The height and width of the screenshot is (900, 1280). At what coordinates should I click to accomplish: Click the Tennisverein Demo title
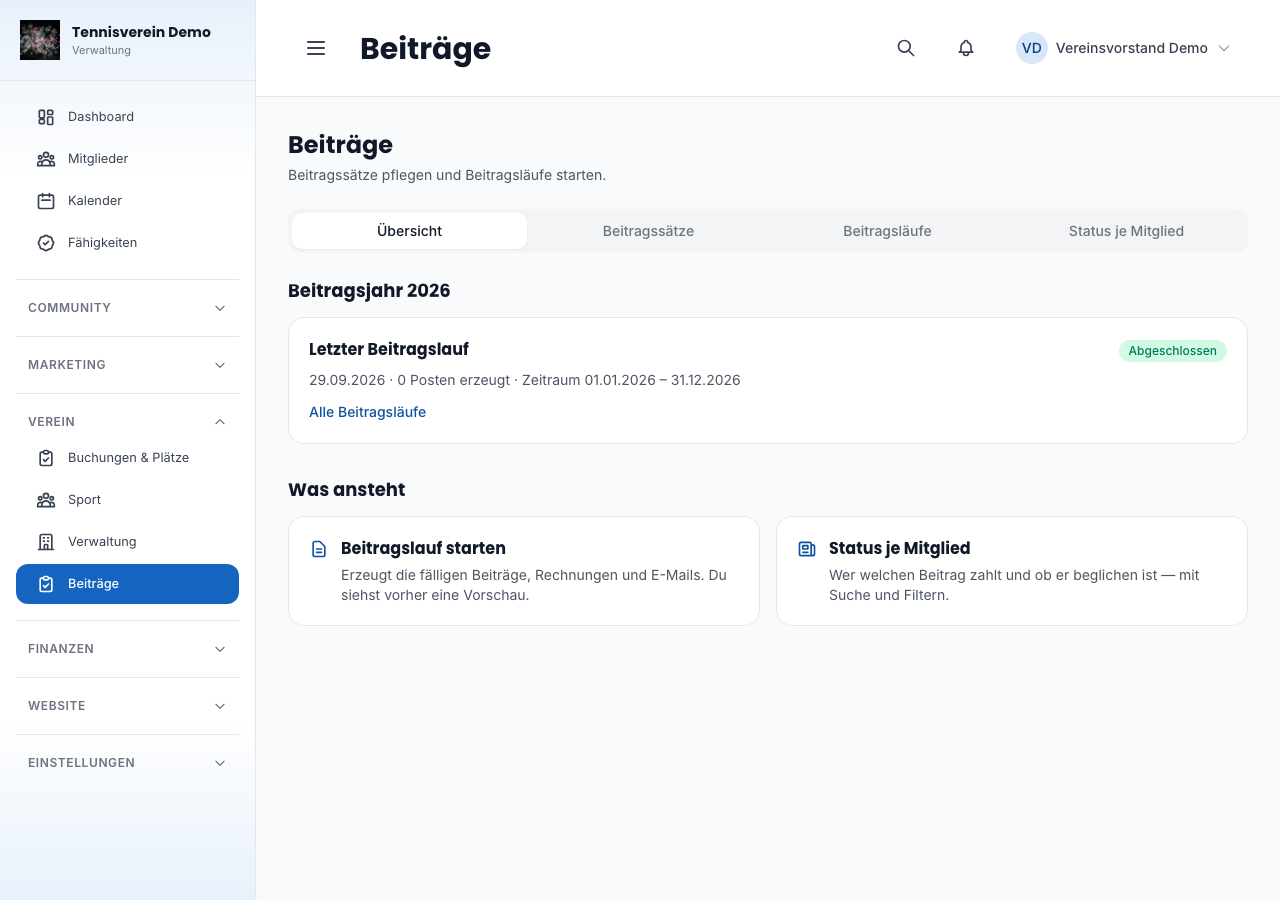pos(141,32)
